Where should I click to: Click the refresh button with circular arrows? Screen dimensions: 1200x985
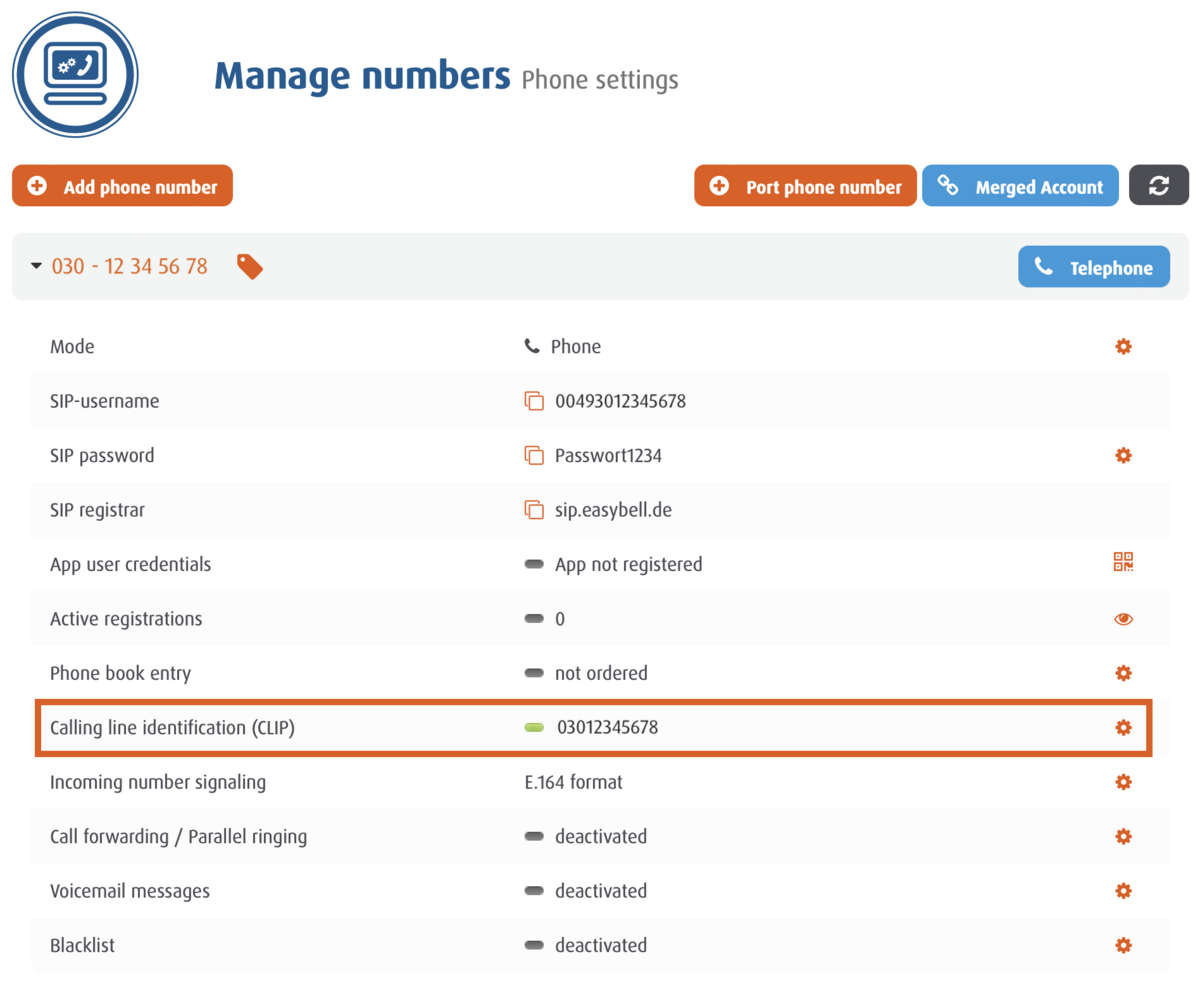tap(1159, 186)
